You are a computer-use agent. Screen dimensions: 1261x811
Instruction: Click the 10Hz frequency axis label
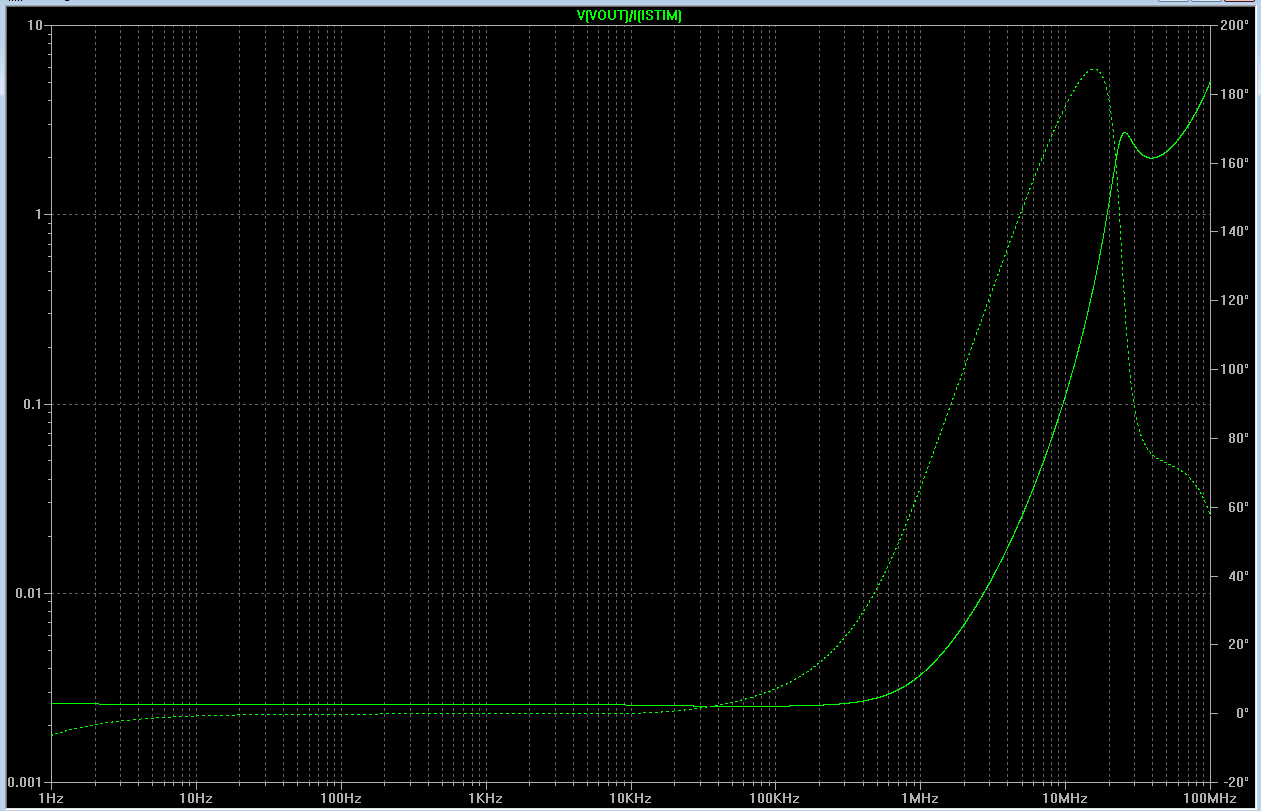point(196,799)
